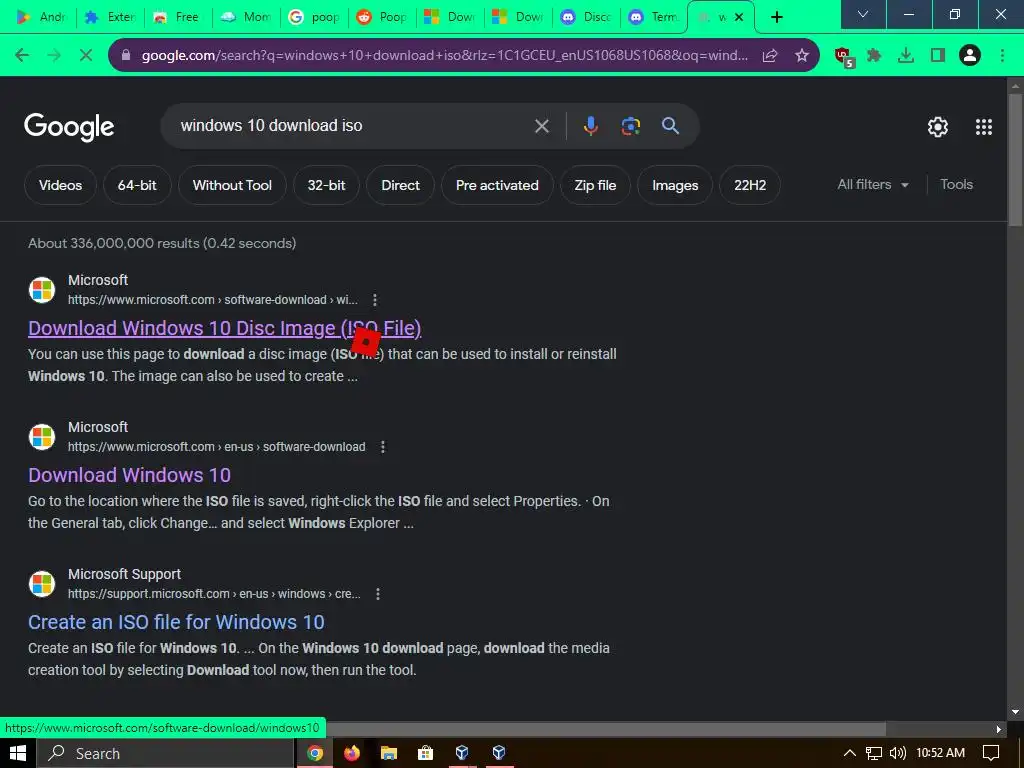The height and width of the screenshot is (768, 1024).
Task: Open Download Windows 10 Disc Image link
Action: [x=225, y=328]
